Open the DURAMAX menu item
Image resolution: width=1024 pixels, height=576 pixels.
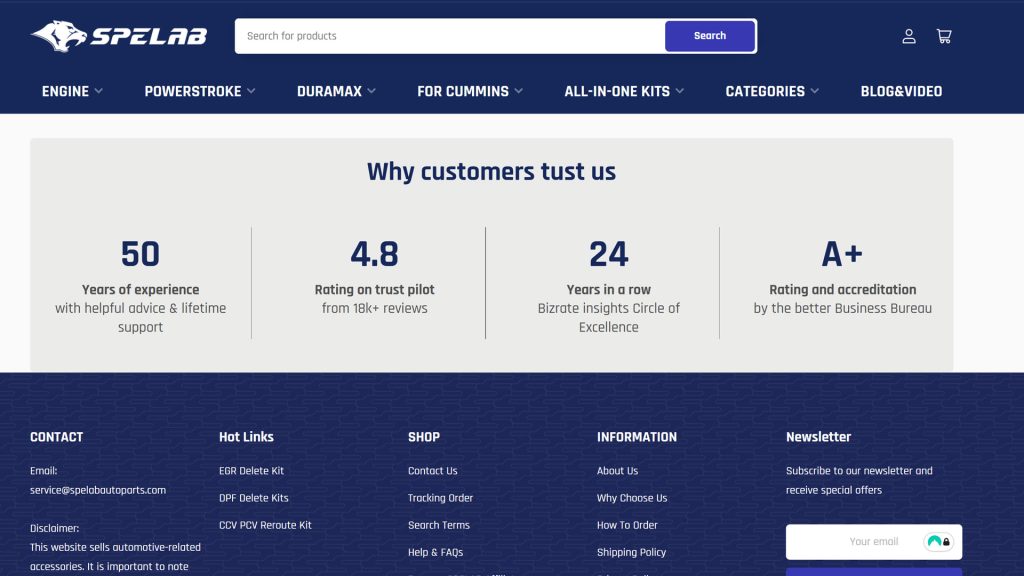pos(329,91)
